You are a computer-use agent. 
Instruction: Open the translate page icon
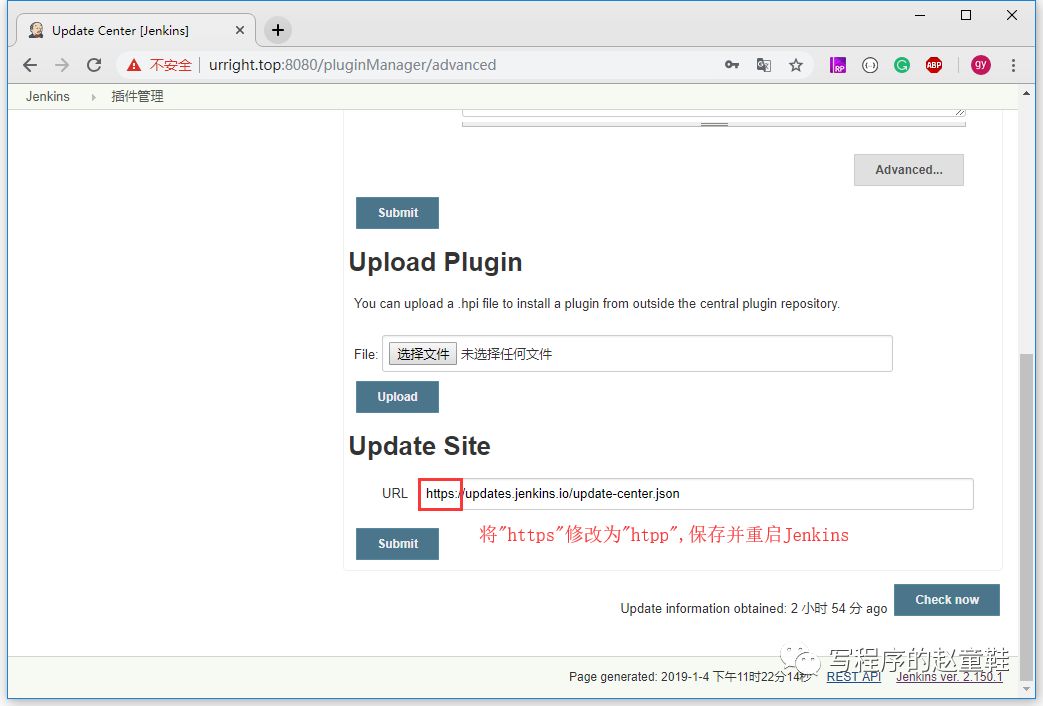tap(764, 65)
